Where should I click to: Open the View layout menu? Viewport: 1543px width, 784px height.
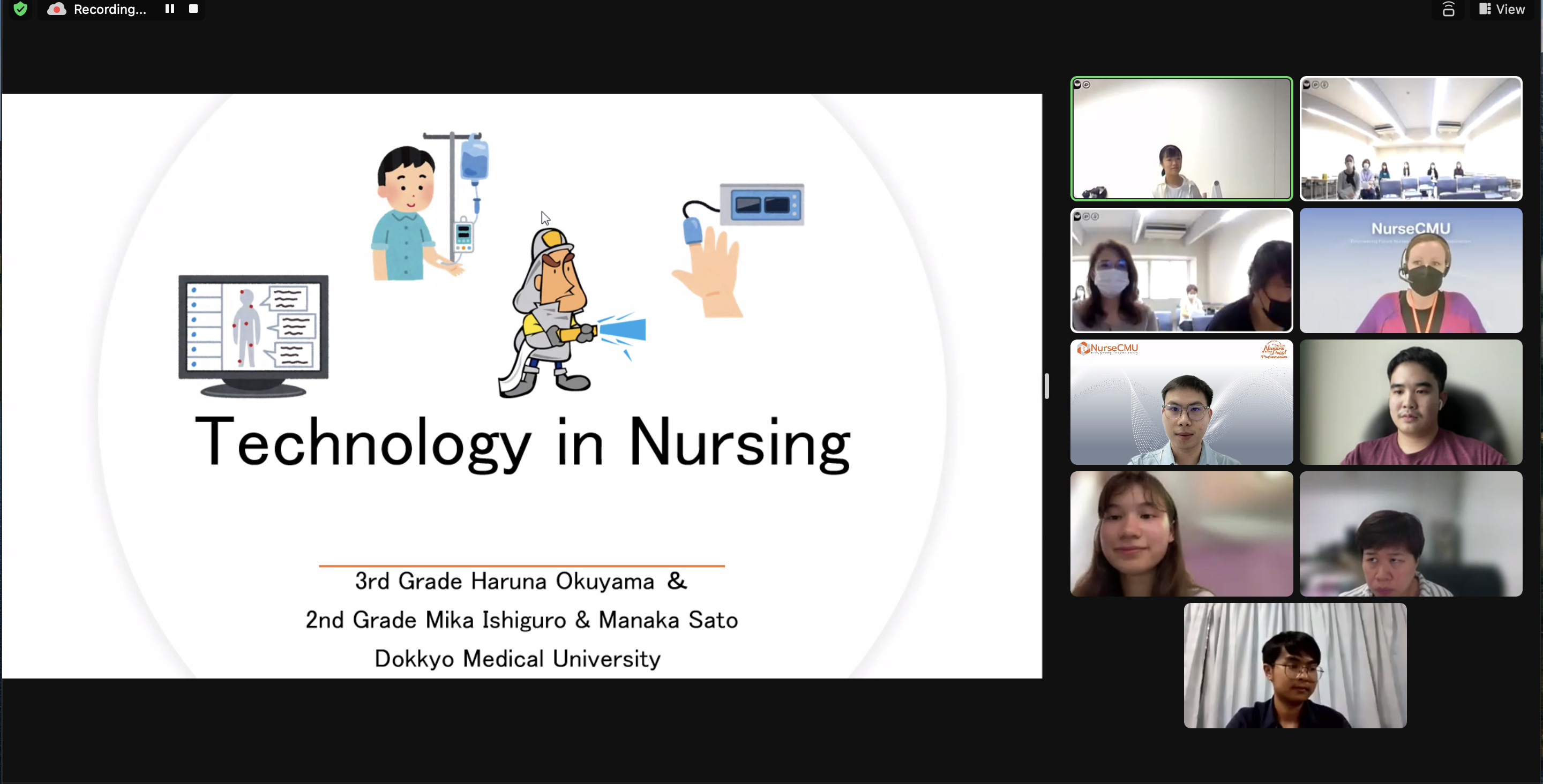pyautogui.click(x=1502, y=9)
